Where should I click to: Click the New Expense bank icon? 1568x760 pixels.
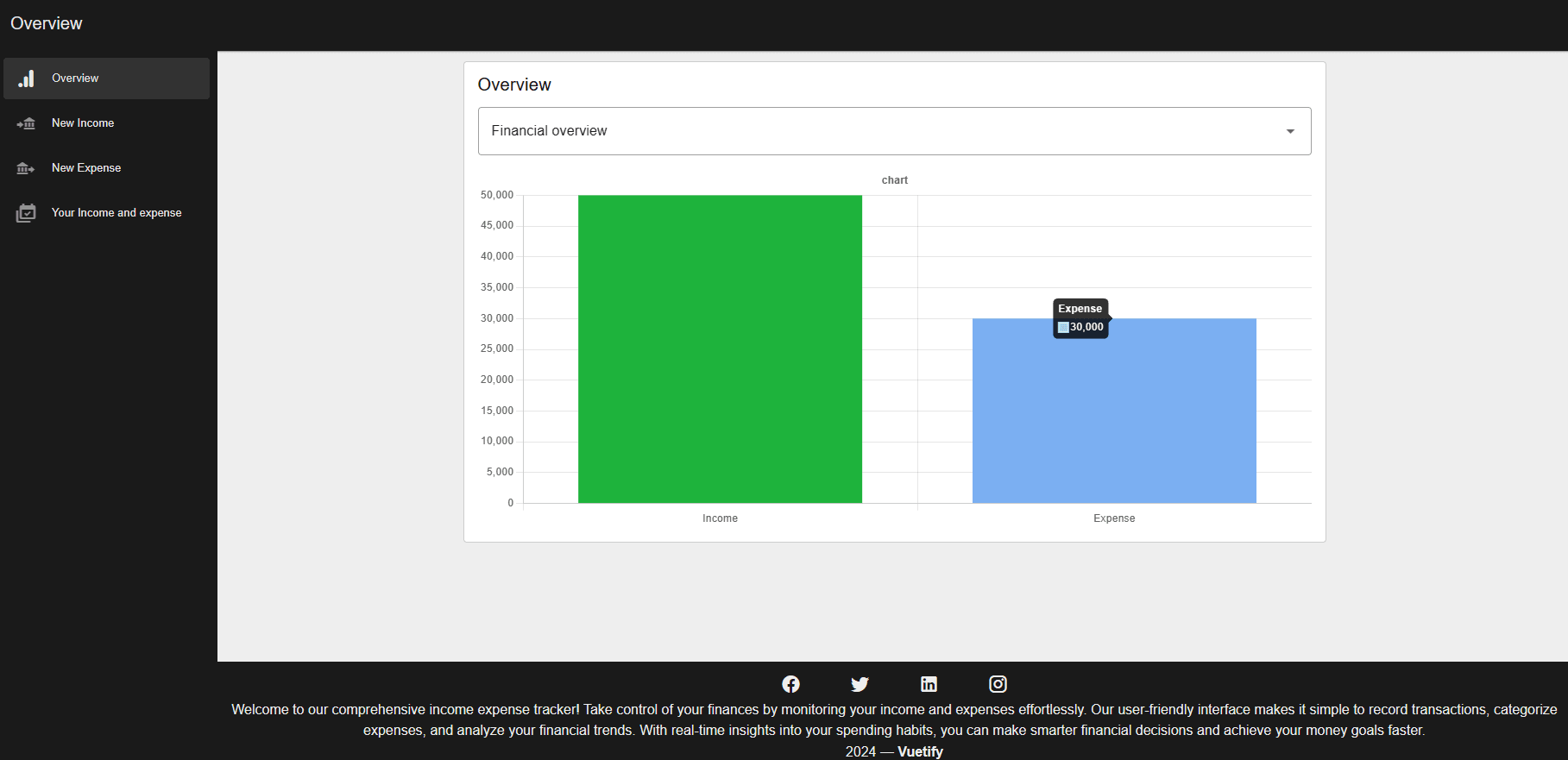tap(27, 168)
